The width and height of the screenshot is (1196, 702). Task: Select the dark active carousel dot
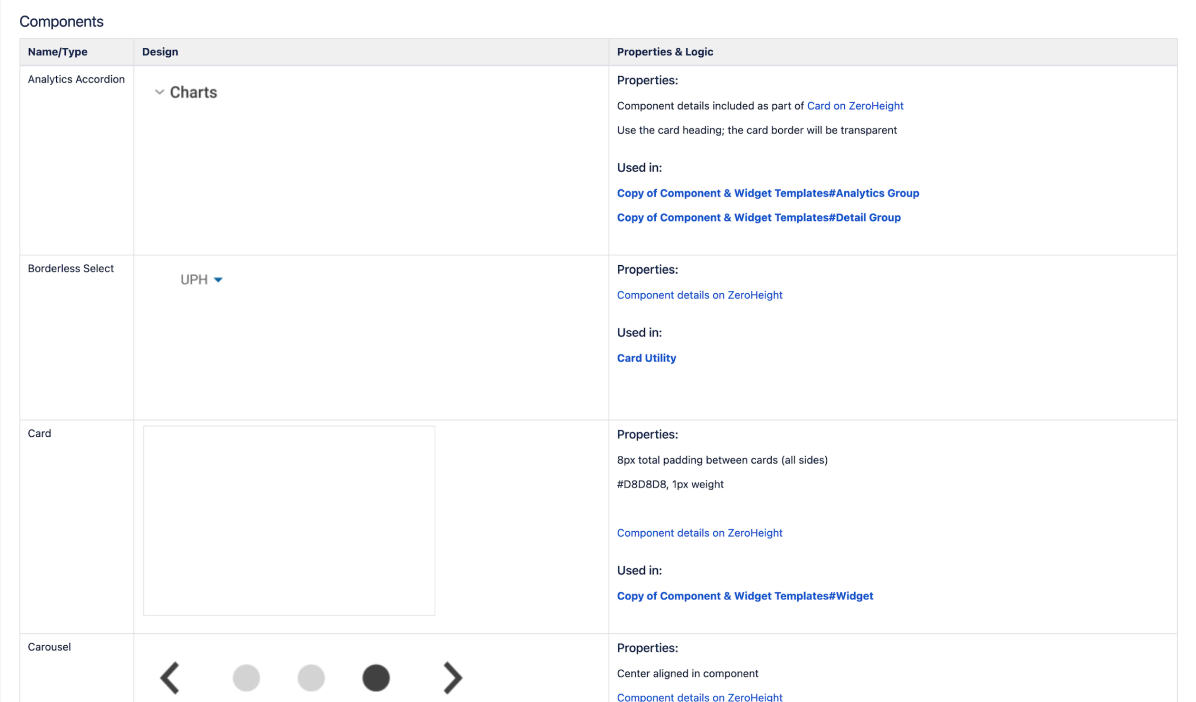point(376,678)
